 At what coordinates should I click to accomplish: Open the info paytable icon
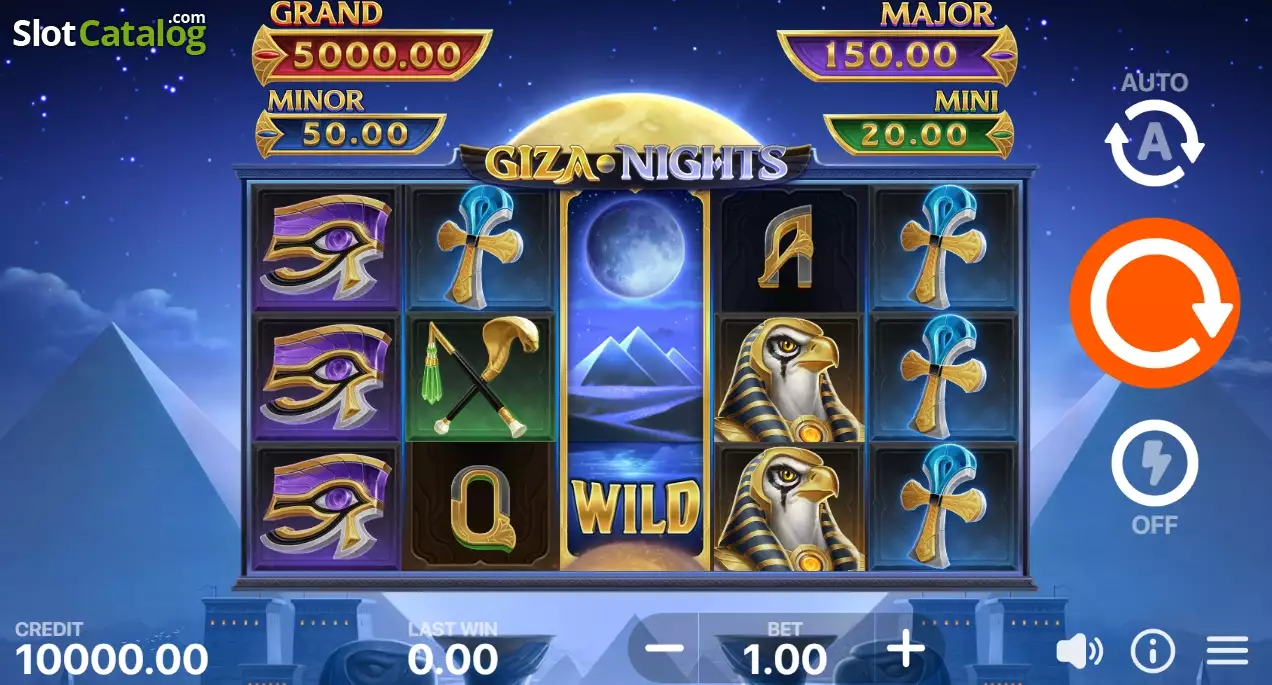coord(1152,652)
